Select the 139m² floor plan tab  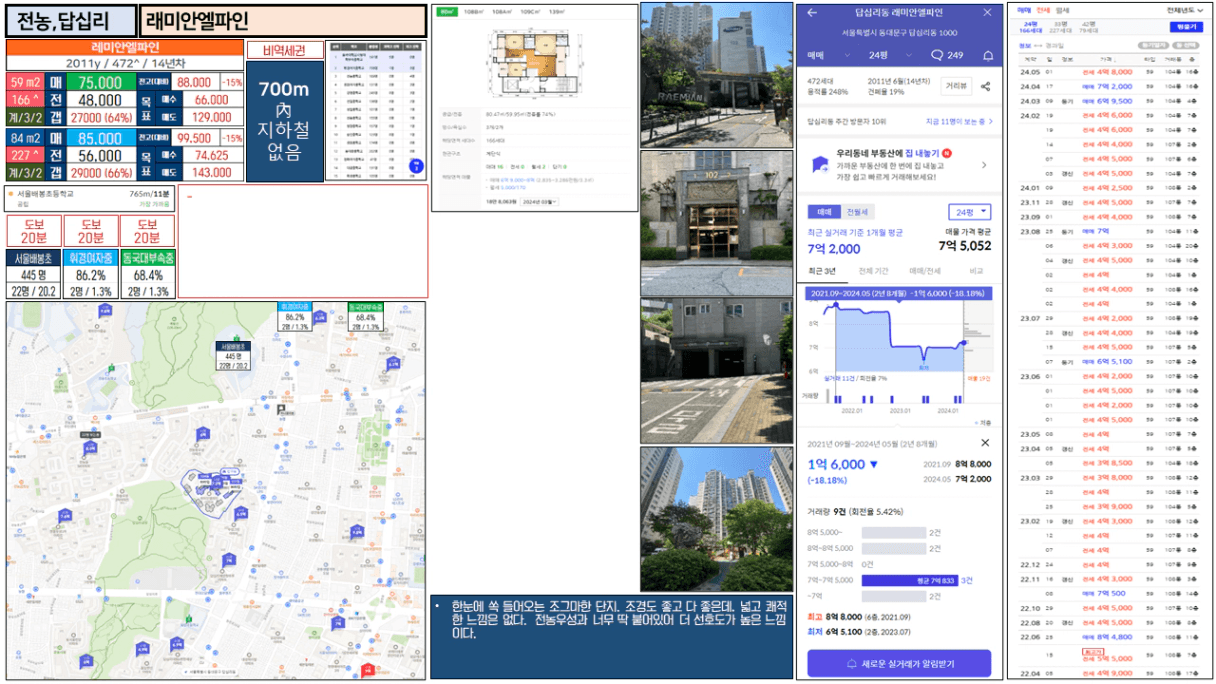pos(556,12)
